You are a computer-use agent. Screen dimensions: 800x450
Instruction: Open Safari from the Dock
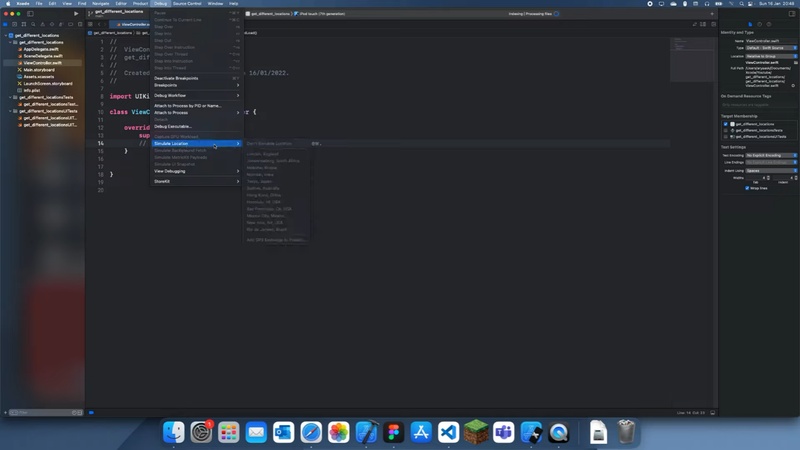point(311,432)
